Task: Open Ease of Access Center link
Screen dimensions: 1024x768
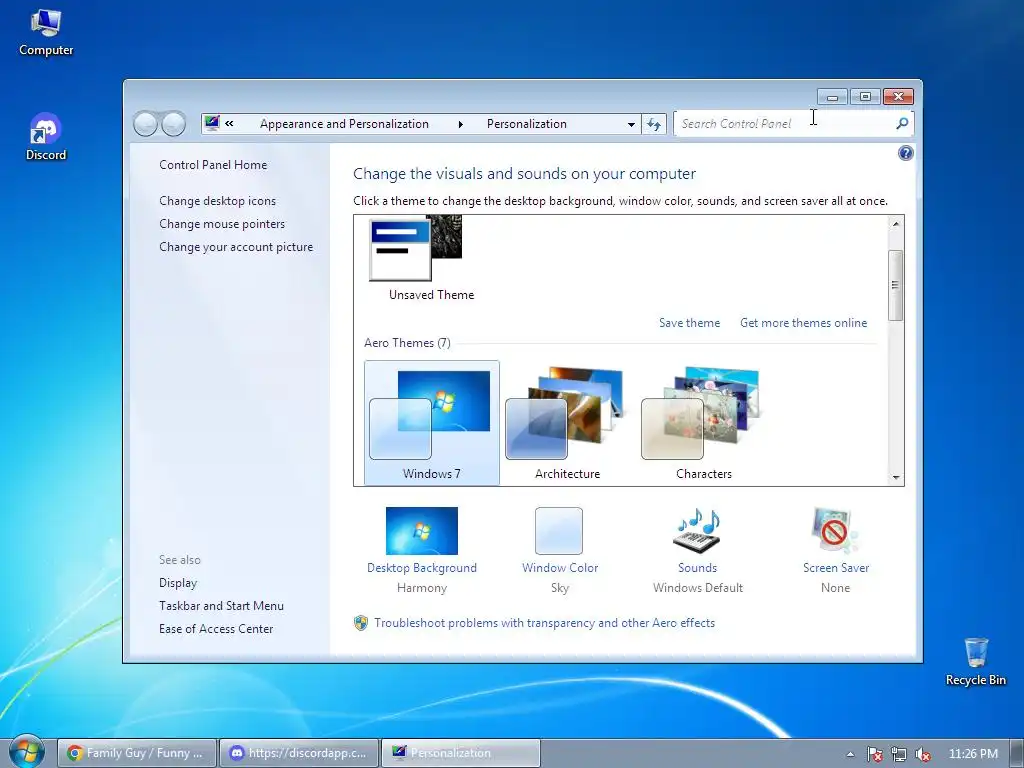Action: pos(216,628)
